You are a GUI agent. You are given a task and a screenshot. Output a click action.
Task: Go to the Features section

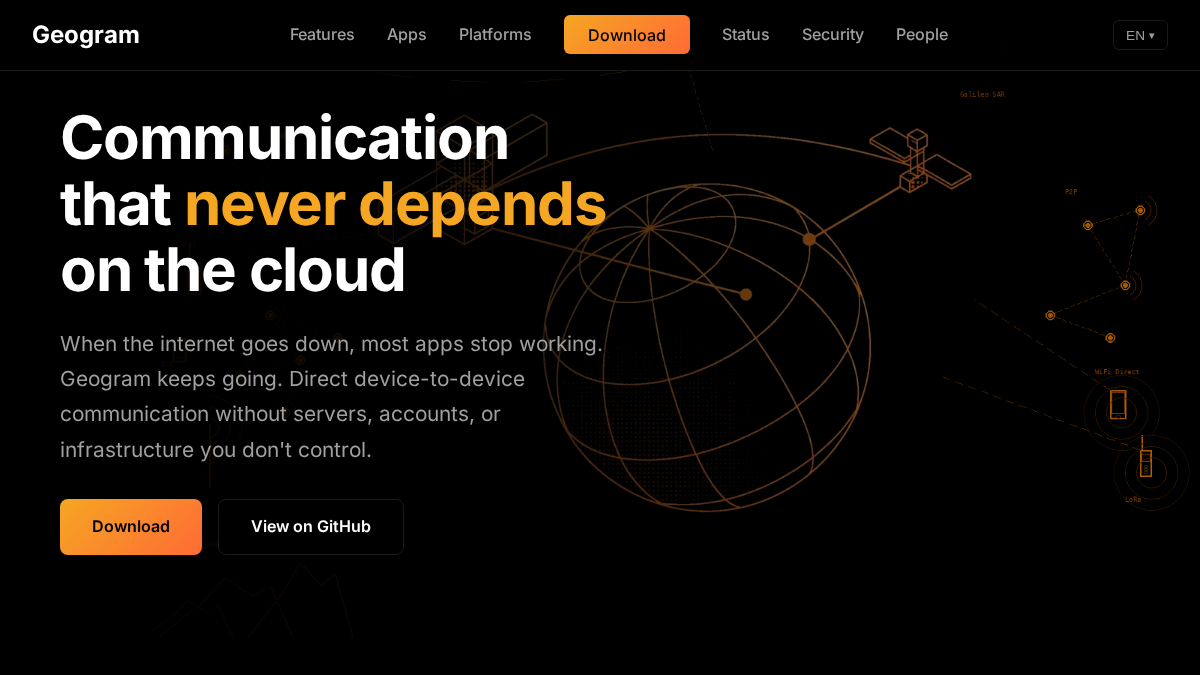click(322, 35)
